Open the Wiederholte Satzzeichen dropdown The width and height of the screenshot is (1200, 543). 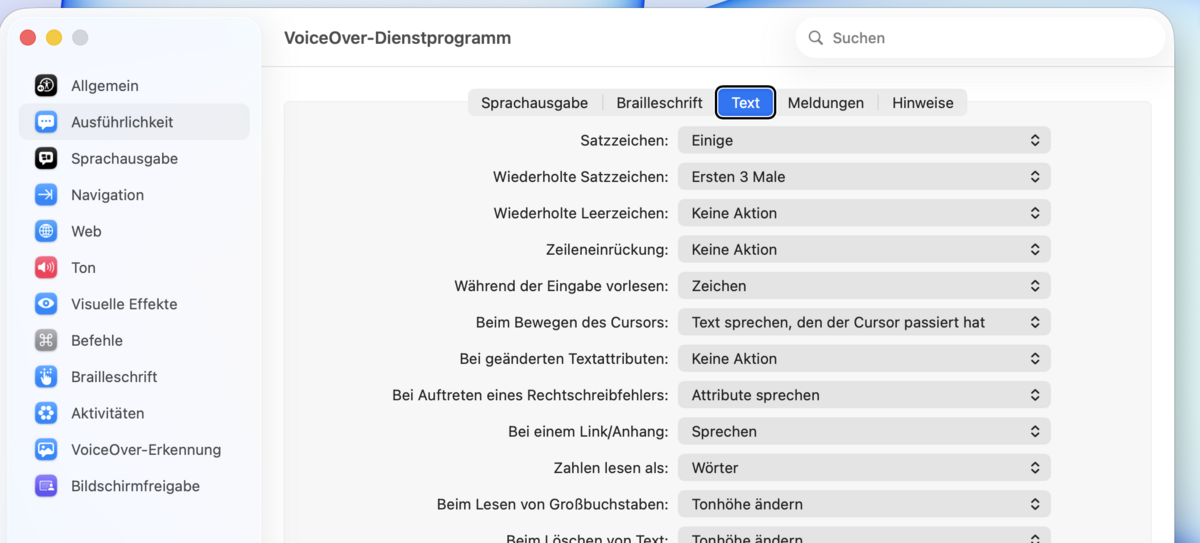click(x=864, y=177)
